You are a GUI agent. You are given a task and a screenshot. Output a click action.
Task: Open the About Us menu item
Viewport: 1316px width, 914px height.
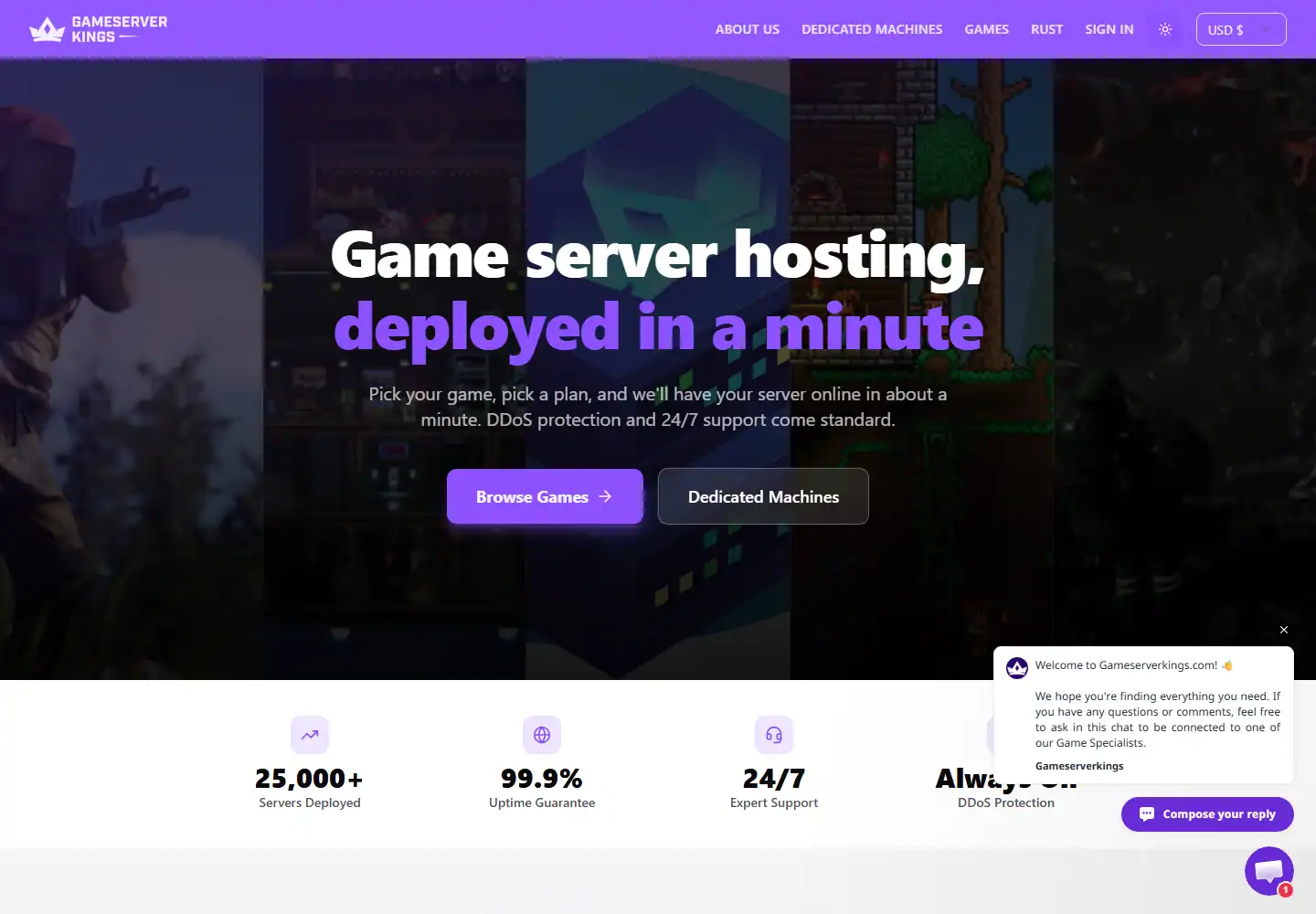pyautogui.click(x=748, y=29)
